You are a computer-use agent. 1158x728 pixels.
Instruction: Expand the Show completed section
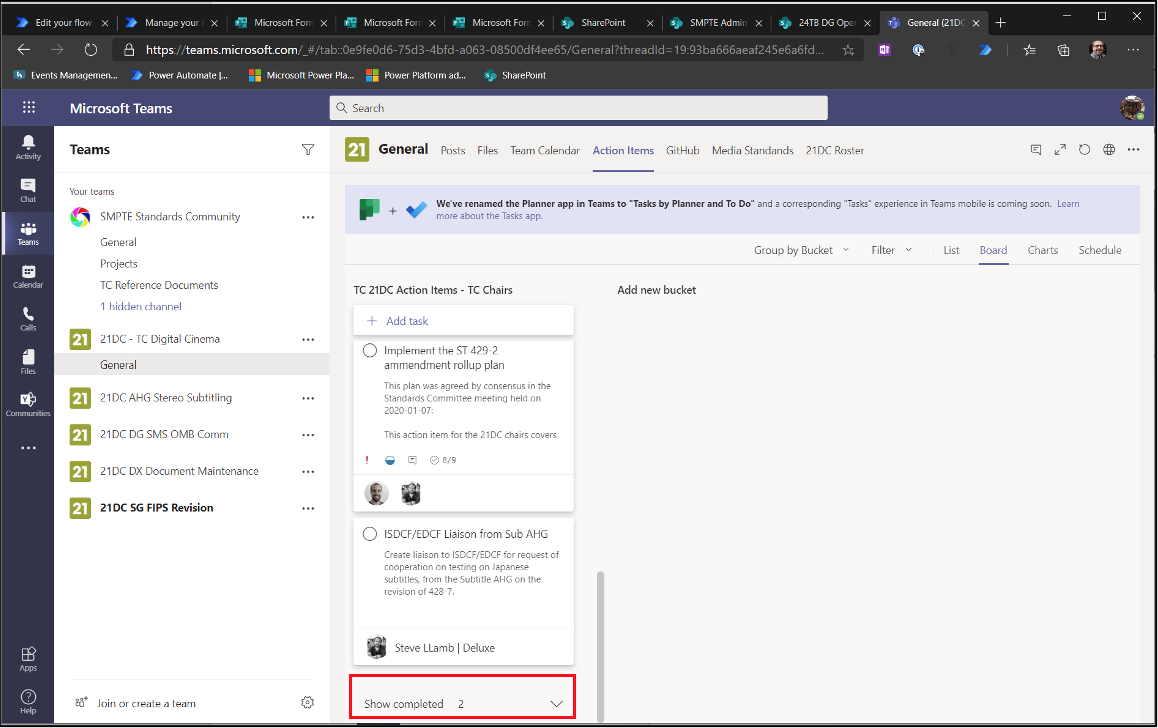(x=462, y=704)
